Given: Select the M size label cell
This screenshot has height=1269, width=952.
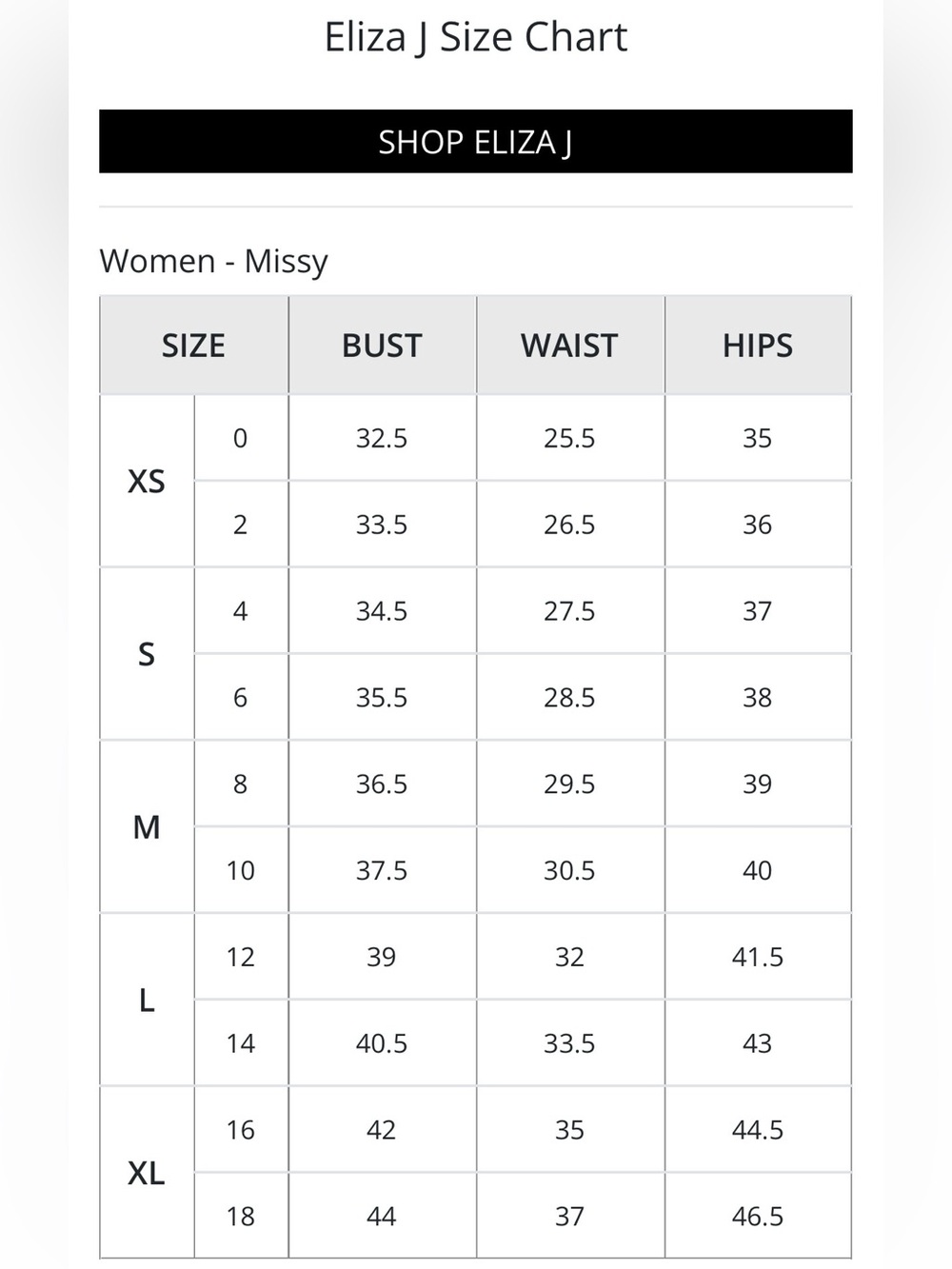Looking at the screenshot, I should (147, 827).
